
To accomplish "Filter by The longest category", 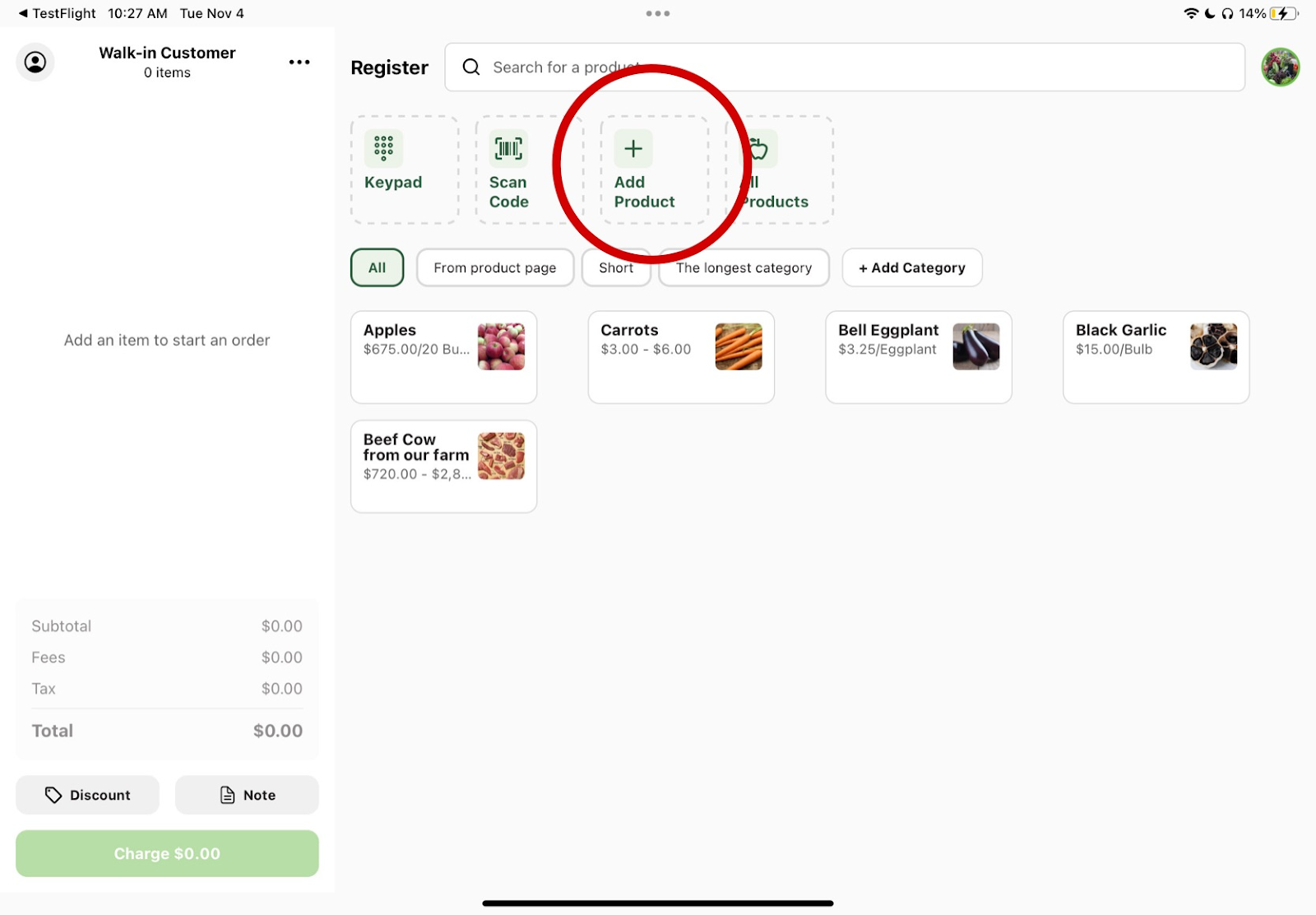I will tap(744, 267).
